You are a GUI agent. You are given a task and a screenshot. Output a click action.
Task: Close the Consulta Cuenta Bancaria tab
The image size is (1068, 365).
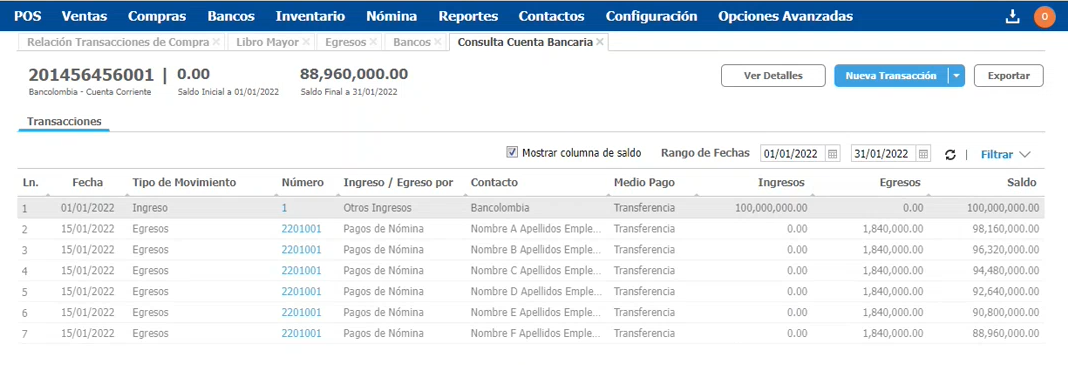(599, 42)
